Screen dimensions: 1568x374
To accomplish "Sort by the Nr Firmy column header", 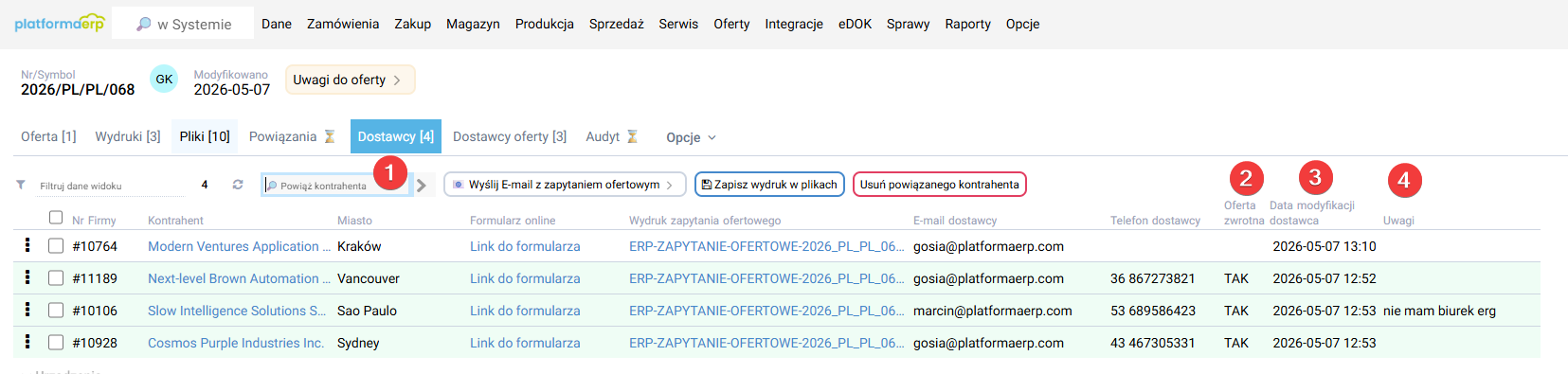I will [x=94, y=221].
